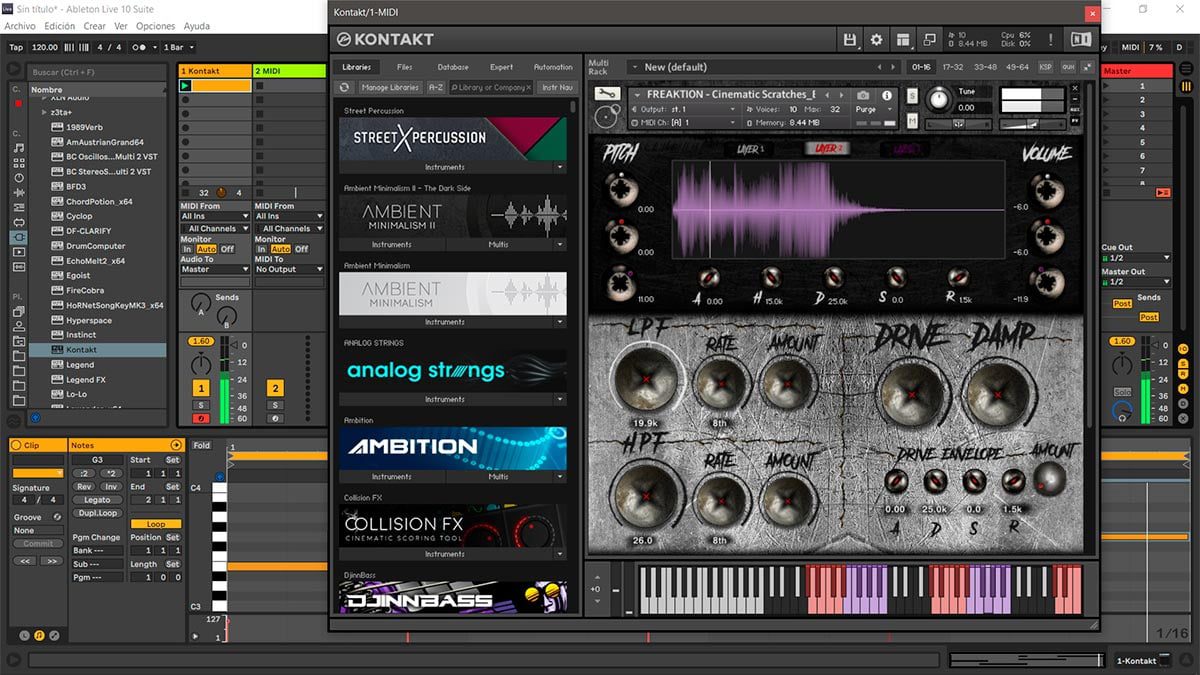This screenshot has height=675, width=1200.
Task: Switch to Kontakt Expert tab
Action: [502, 67]
